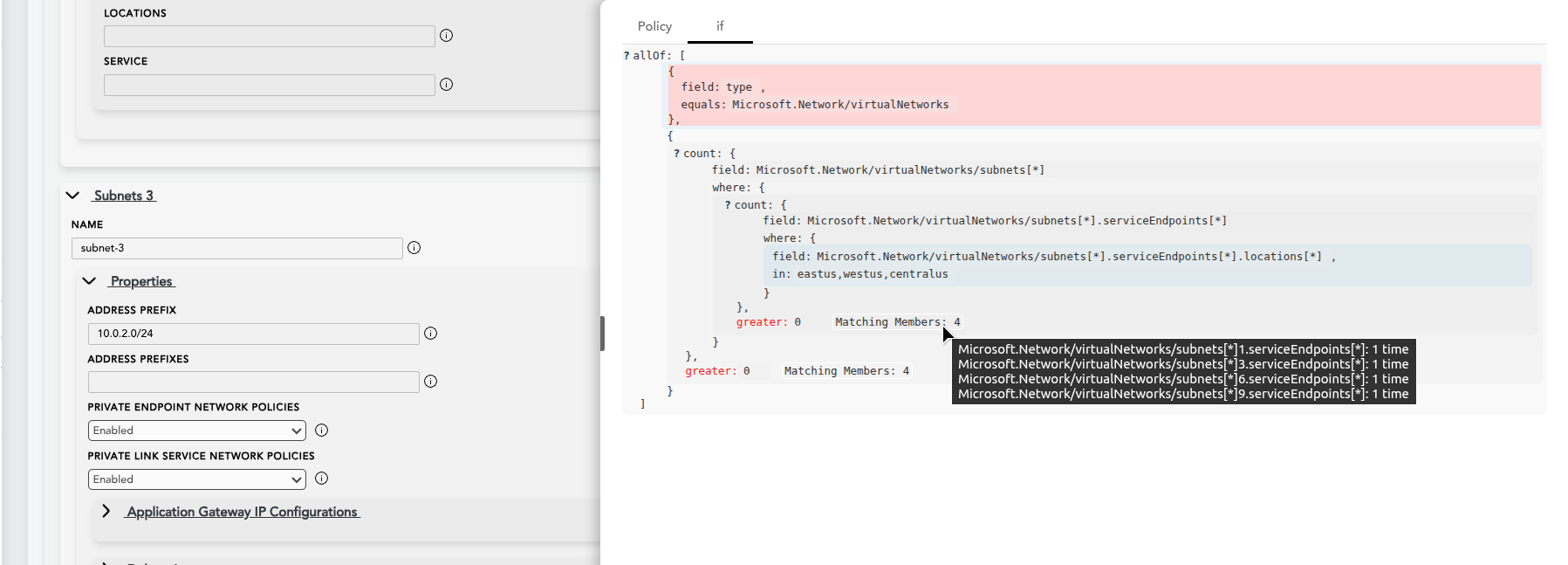
Task: Click the 'field: type' line
Action: click(722, 87)
